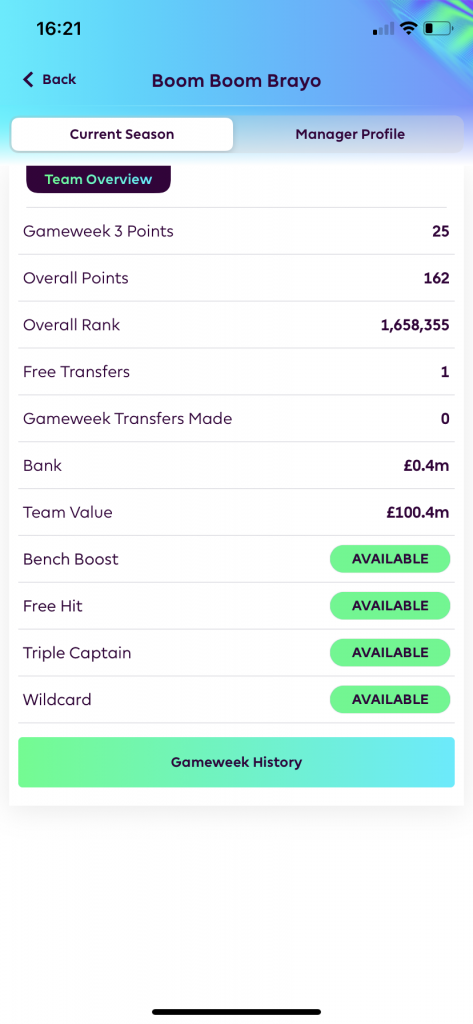The width and height of the screenshot is (473, 1024).
Task: Tap the Wi-Fi status icon
Action: click(x=409, y=28)
